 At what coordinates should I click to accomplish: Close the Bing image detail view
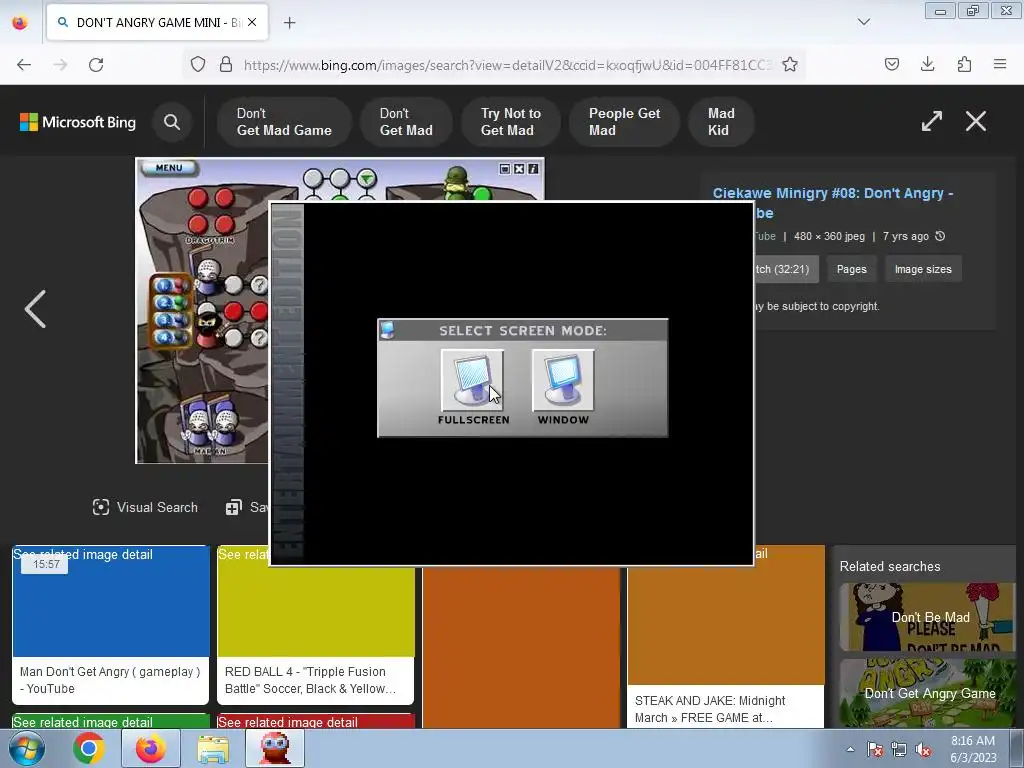(976, 121)
